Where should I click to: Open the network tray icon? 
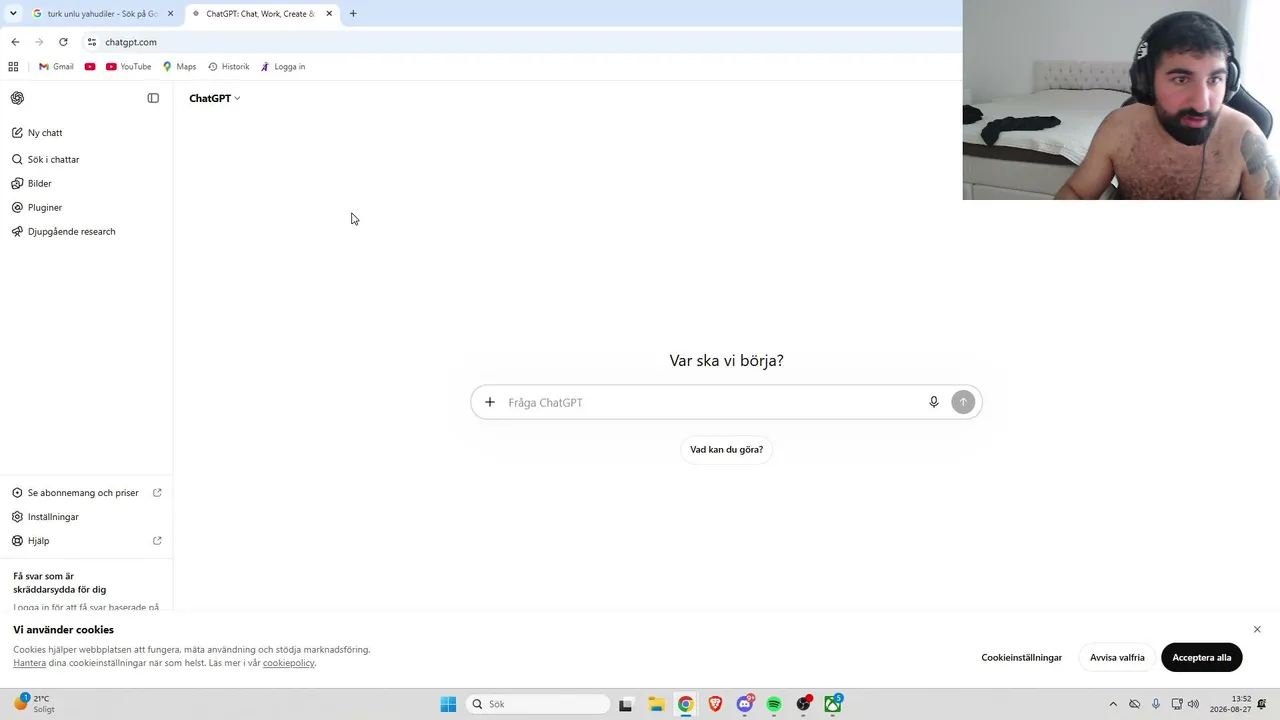pyautogui.click(x=1177, y=704)
